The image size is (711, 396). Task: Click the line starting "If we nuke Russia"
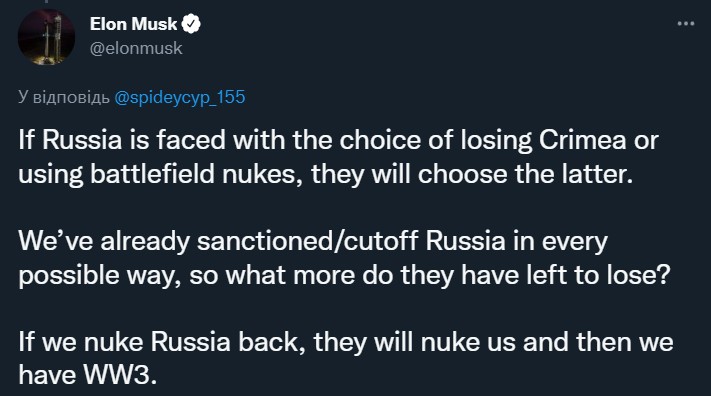pyautogui.click(x=346, y=342)
